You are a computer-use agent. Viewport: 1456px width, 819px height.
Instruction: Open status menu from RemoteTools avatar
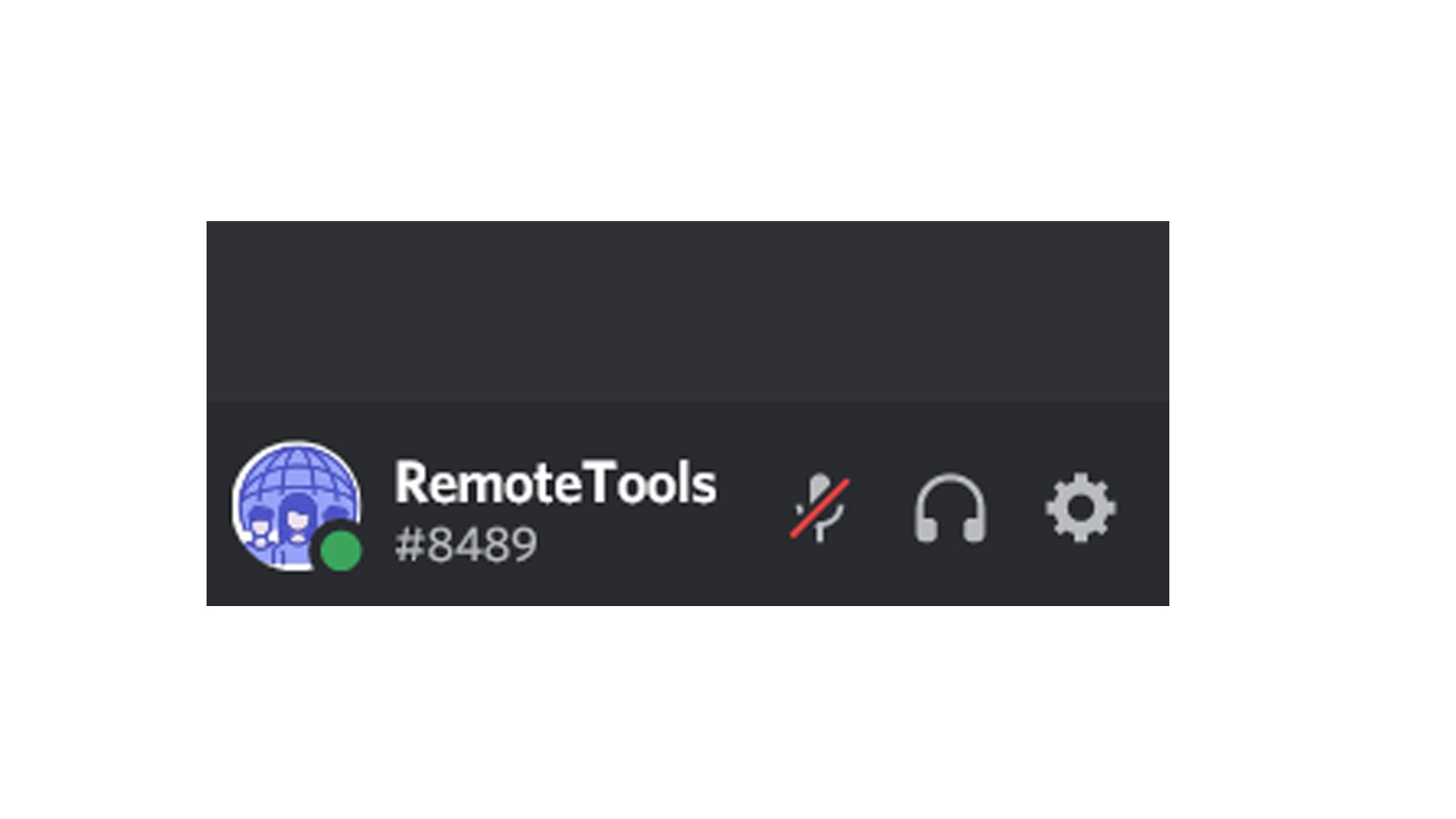(296, 506)
